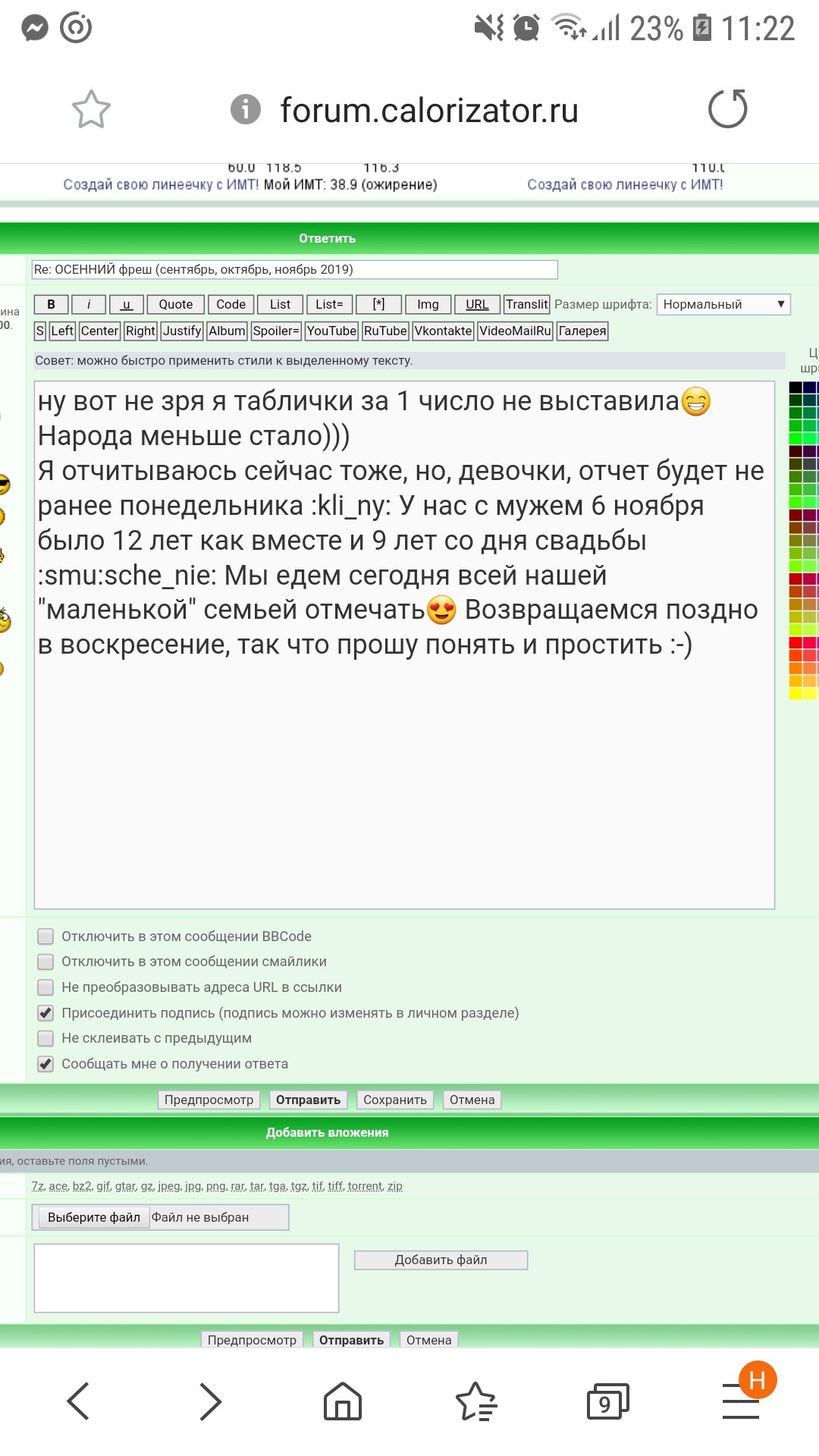Open site info icon before the URL
Image resolution: width=819 pixels, height=1456 pixels.
click(x=245, y=109)
